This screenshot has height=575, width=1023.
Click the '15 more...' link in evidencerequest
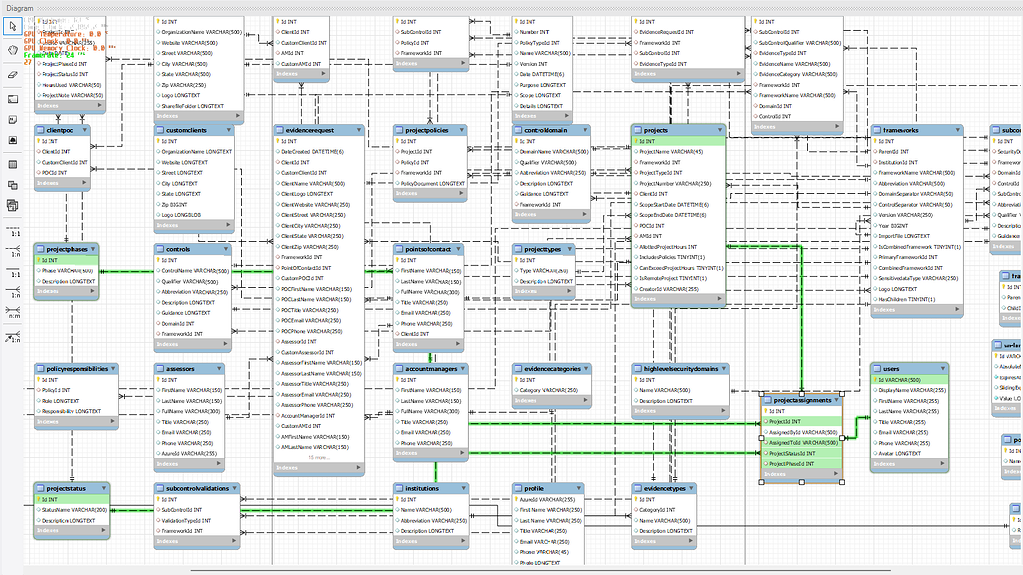tap(319, 457)
